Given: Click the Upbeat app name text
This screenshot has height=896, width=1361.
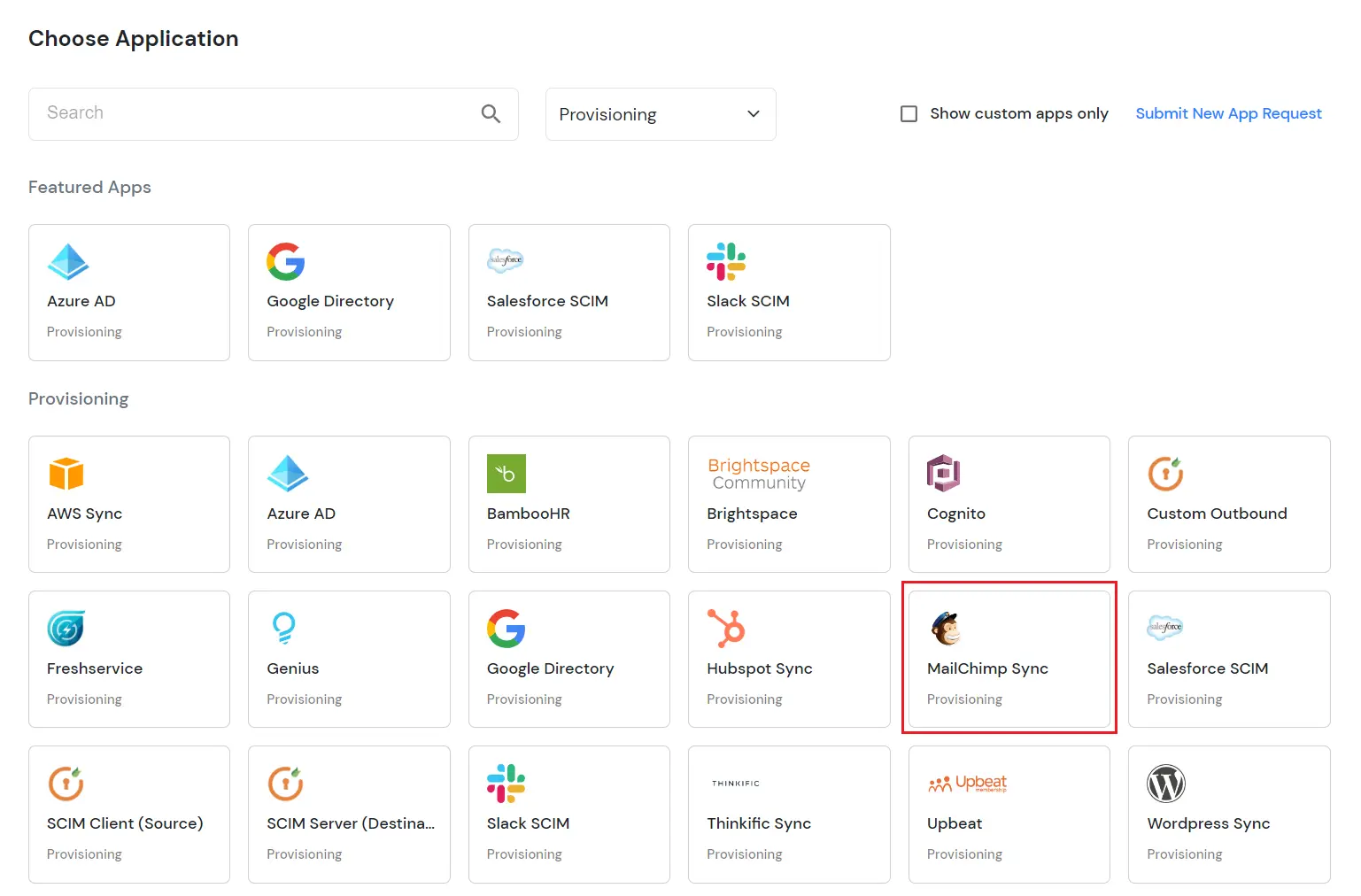Looking at the screenshot, I should [955, 823].
